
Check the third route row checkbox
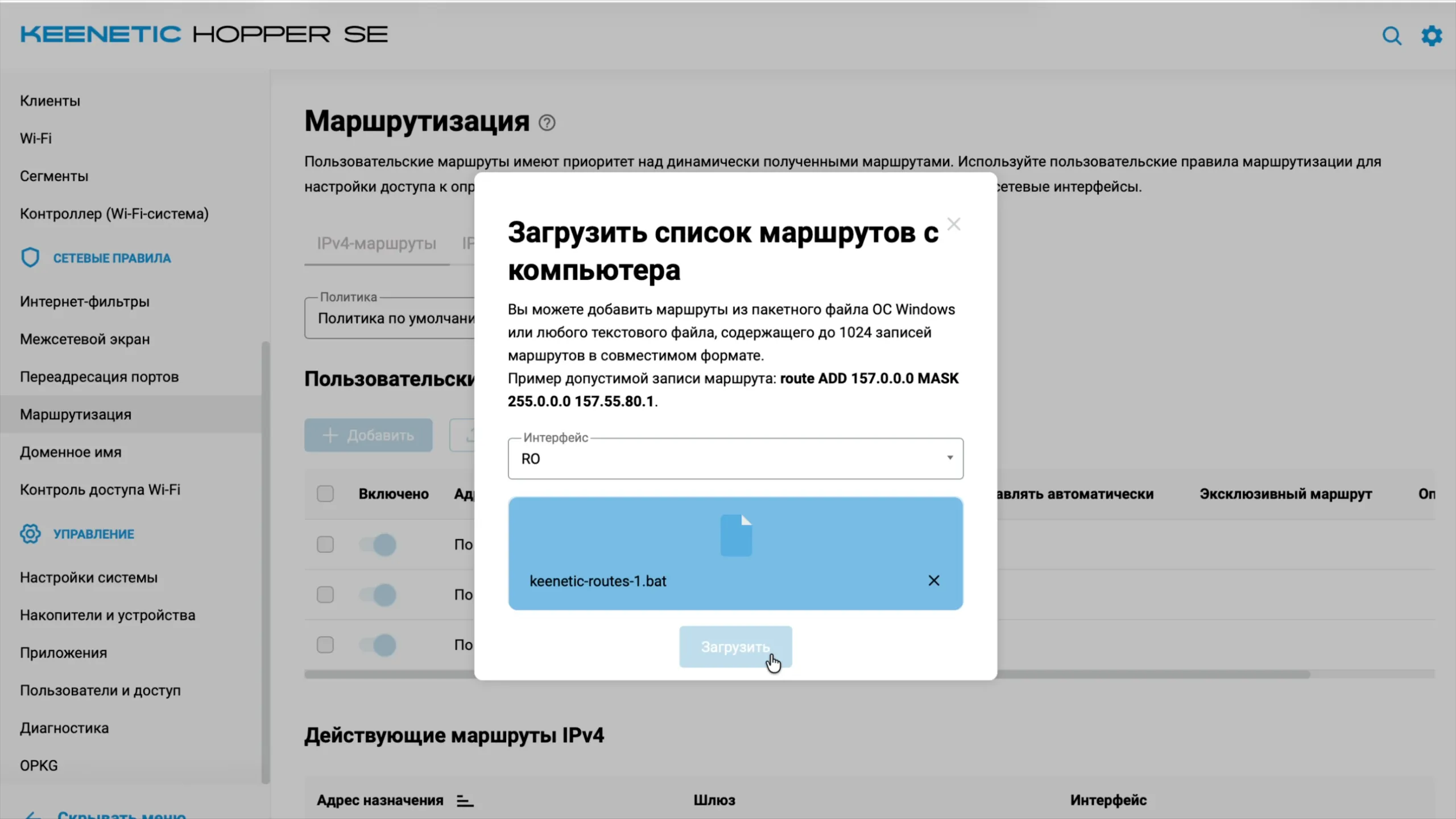(x=325, y=644)
